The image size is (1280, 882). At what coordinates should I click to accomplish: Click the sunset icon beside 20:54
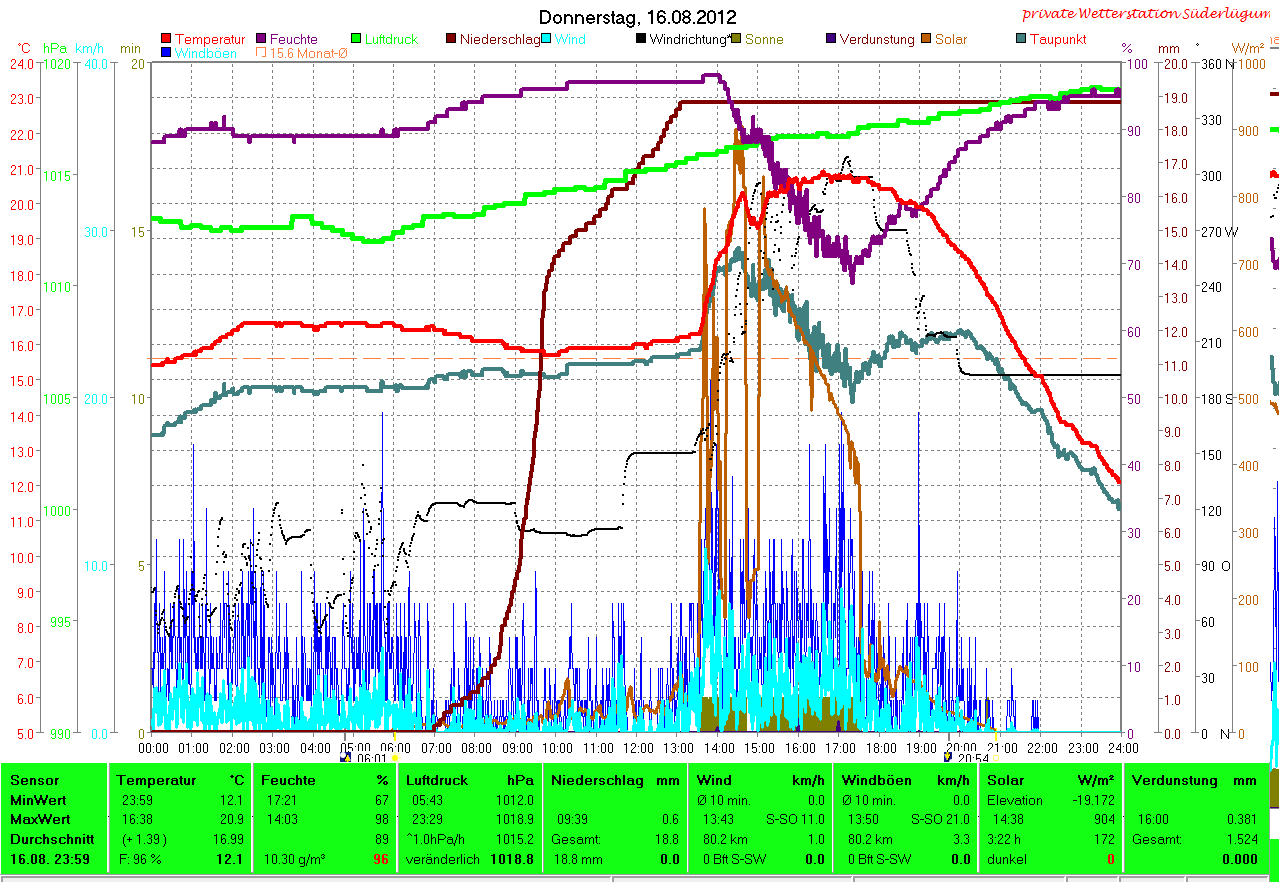click(947, 758)
